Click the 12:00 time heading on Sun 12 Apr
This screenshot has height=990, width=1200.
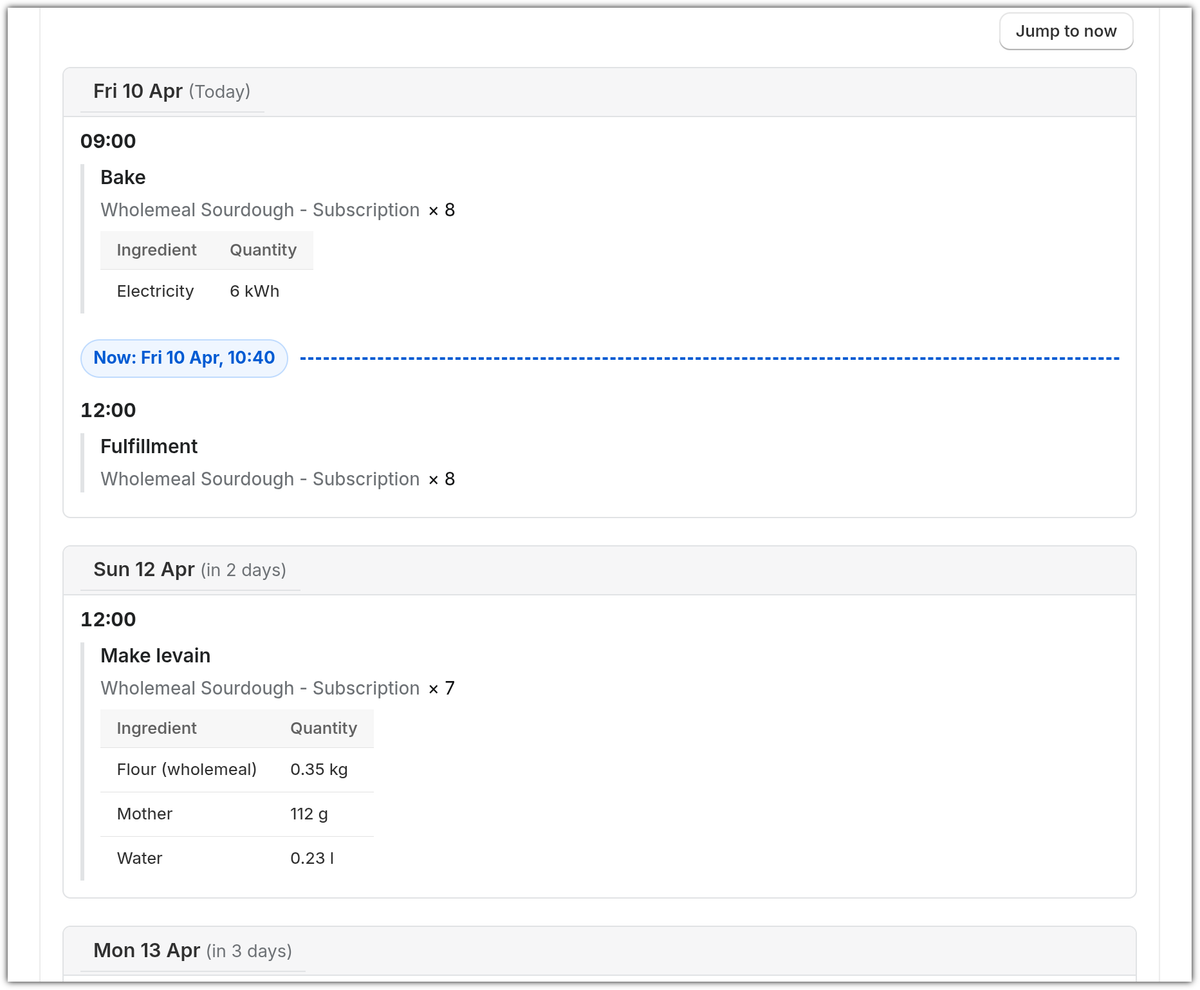pyautogui.click(x=108, y=619)
